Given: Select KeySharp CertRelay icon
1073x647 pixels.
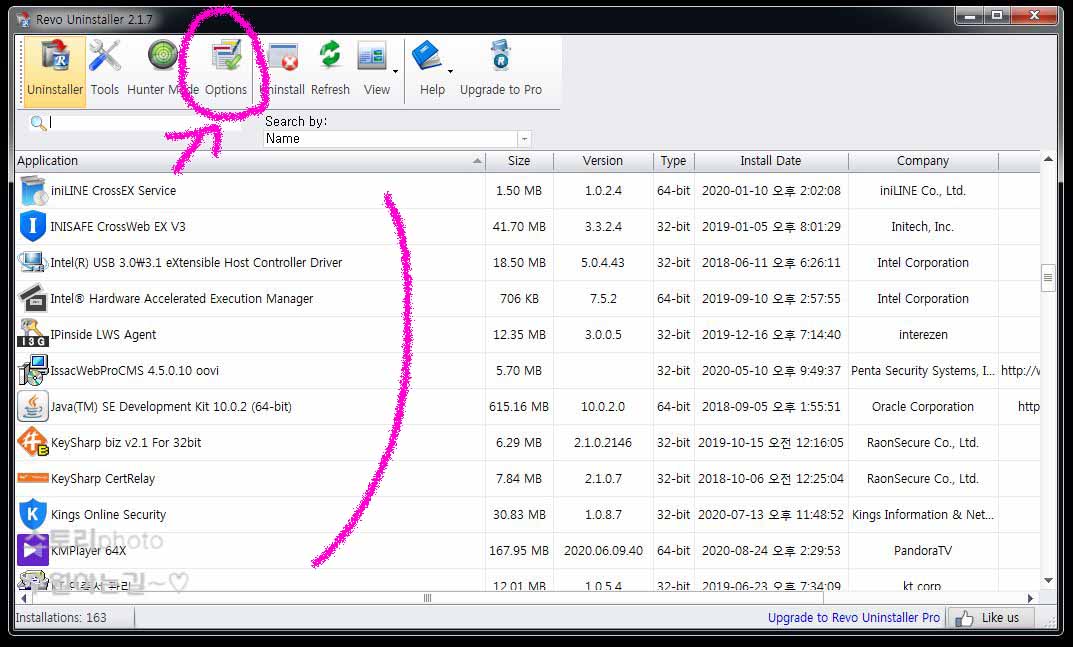Looking at the screenshot, I should pyautogui.click(x=32, y=477).
